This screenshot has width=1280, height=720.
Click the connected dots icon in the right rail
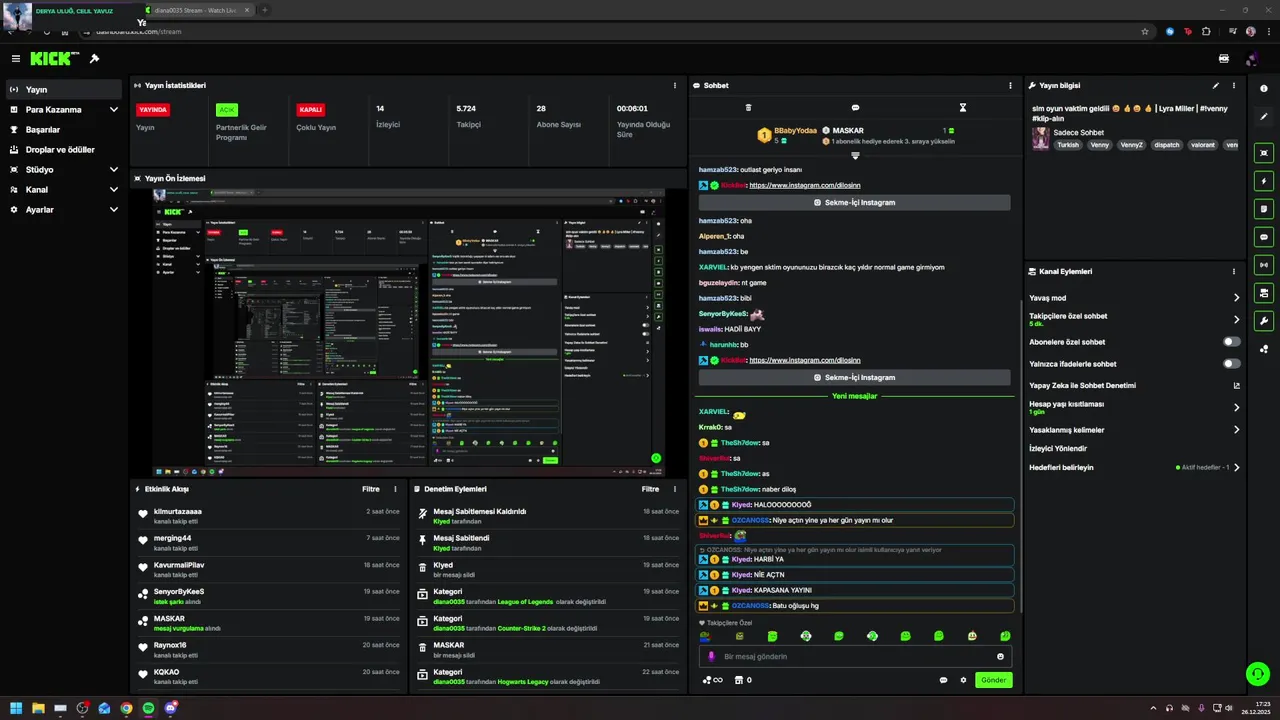click(x=1264, y=349)
